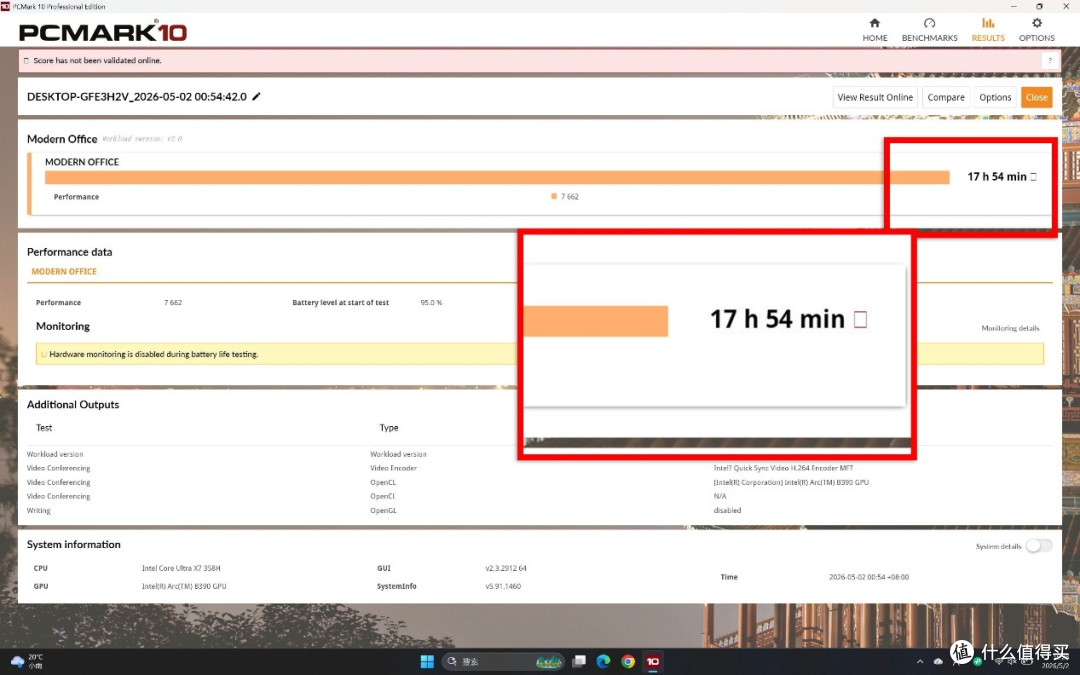Edit result name with pencil icon
This screenshot has height=675, width=1080.
(256, 97)
